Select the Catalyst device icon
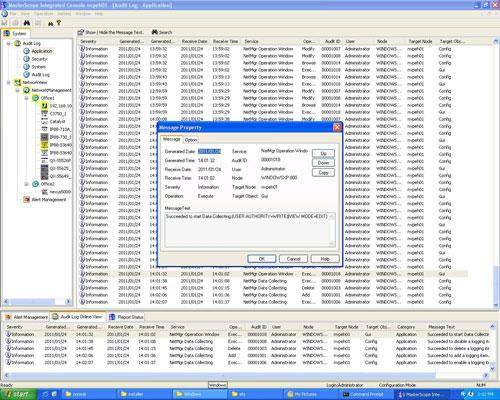This screenshot has width=500, height=400. pyautogui.click(x=44, y=121)
